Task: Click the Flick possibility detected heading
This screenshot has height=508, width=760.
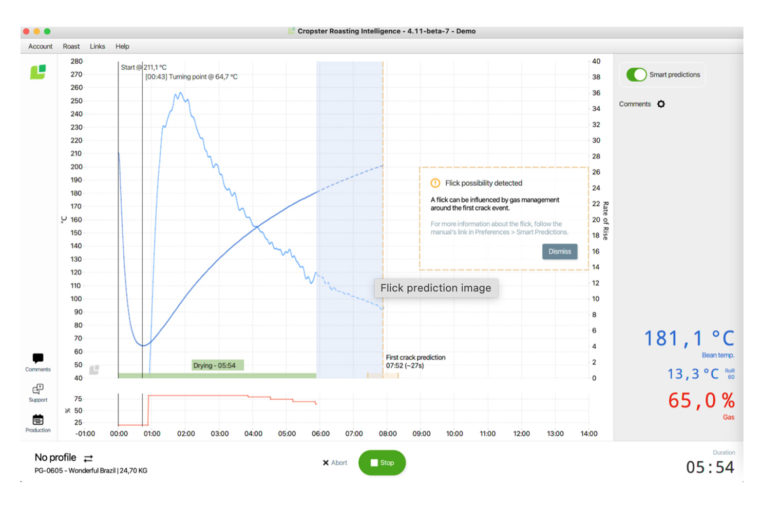Action: click(x=484, y=183)
